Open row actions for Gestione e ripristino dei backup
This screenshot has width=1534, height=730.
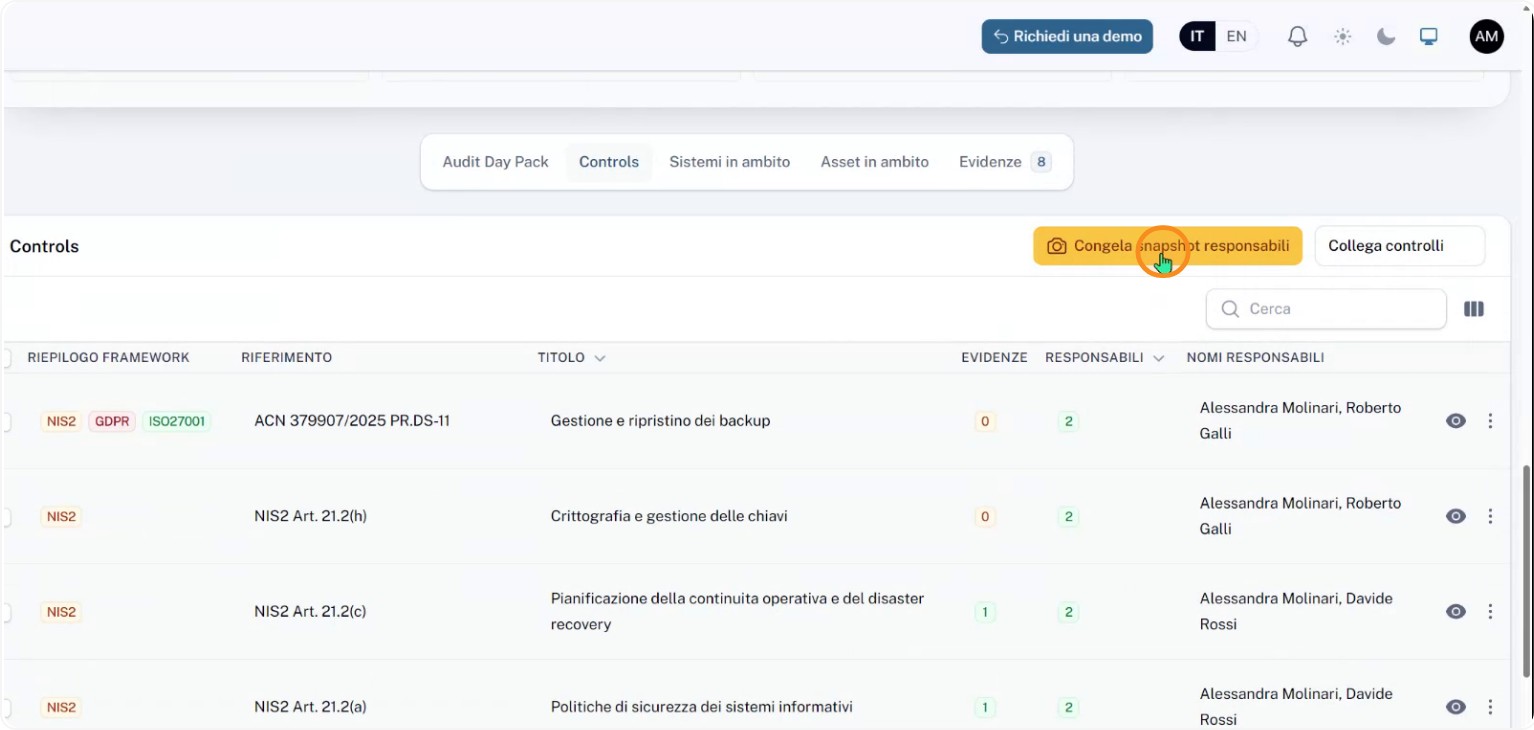coord(1490,421)
